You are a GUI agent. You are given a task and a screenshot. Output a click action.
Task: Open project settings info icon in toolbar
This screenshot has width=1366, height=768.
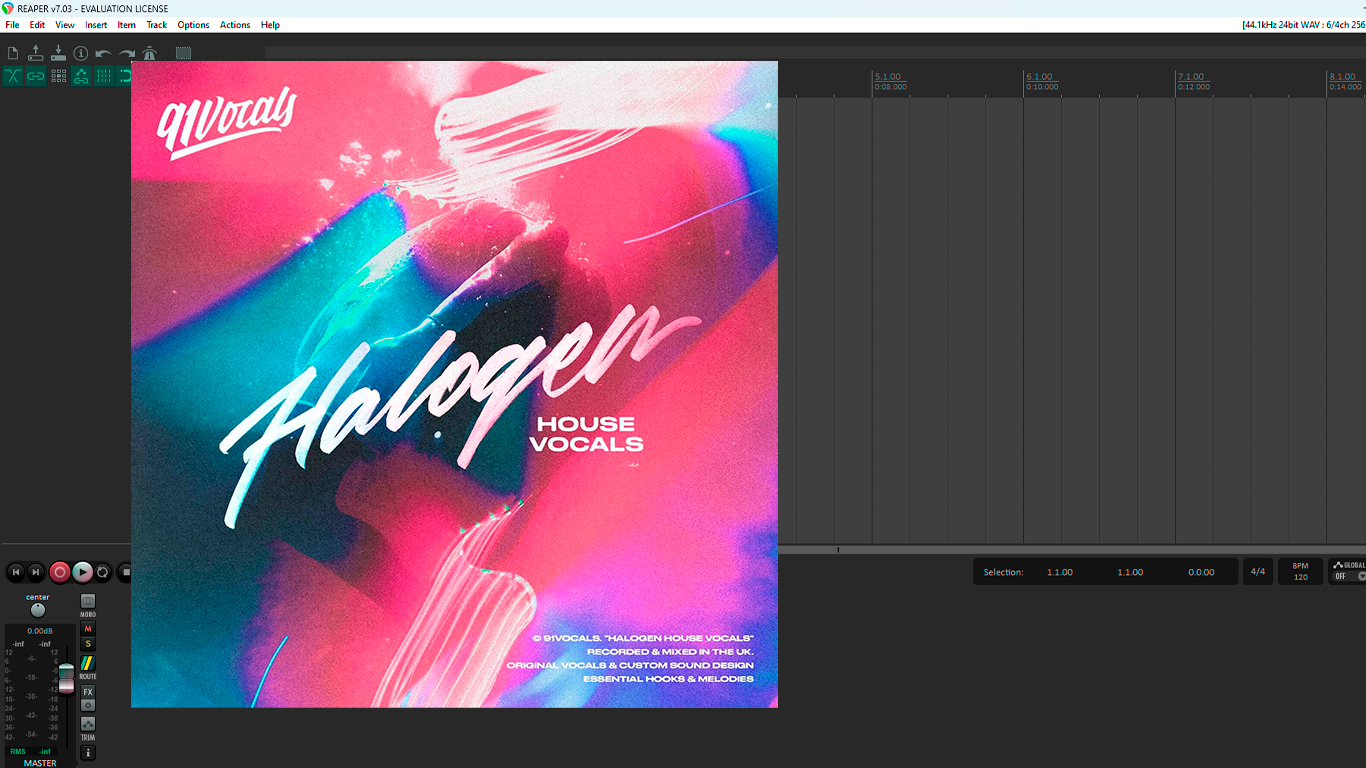coord(81,53)
